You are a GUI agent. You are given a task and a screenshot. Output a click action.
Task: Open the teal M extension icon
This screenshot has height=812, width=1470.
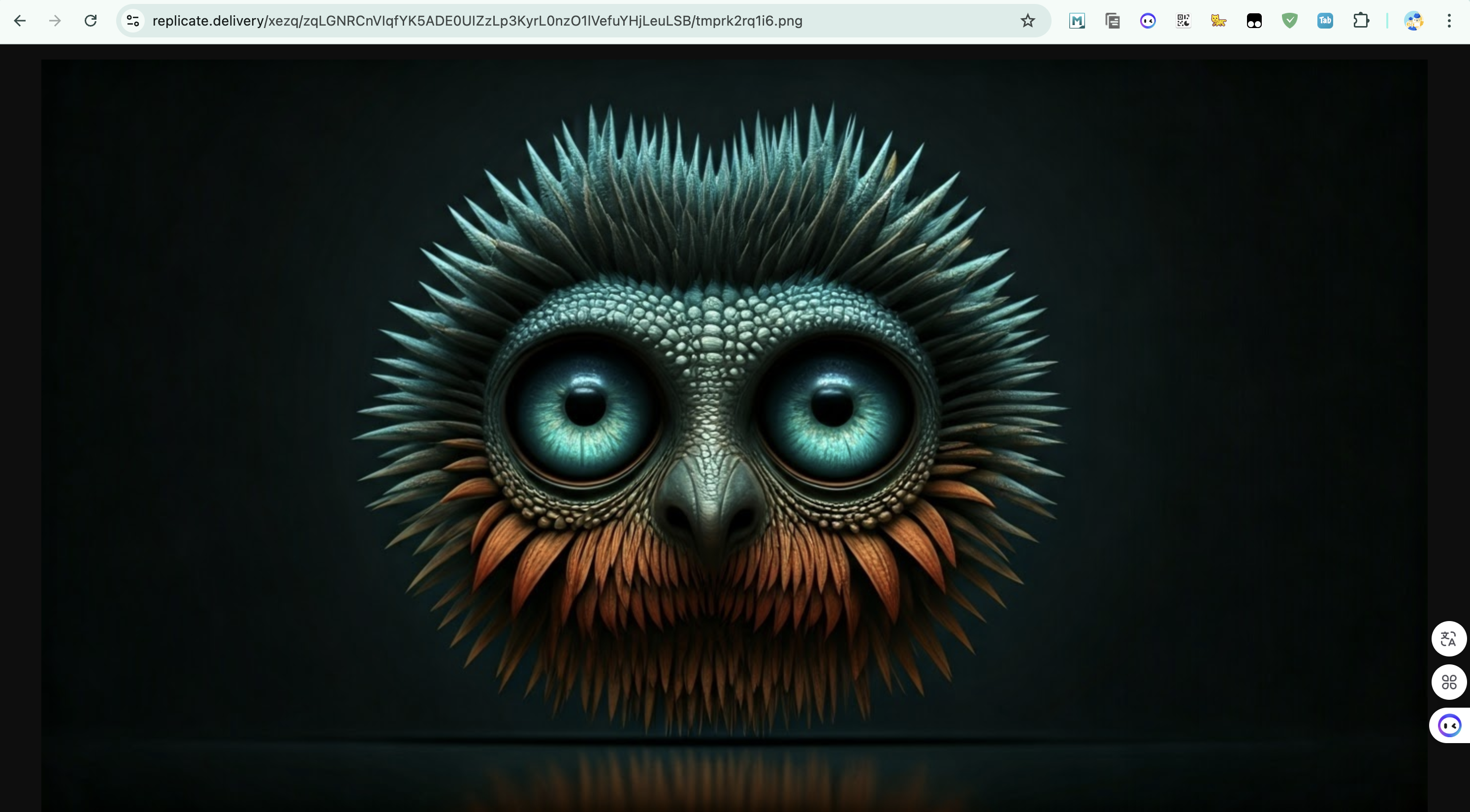coord(1077,21)
